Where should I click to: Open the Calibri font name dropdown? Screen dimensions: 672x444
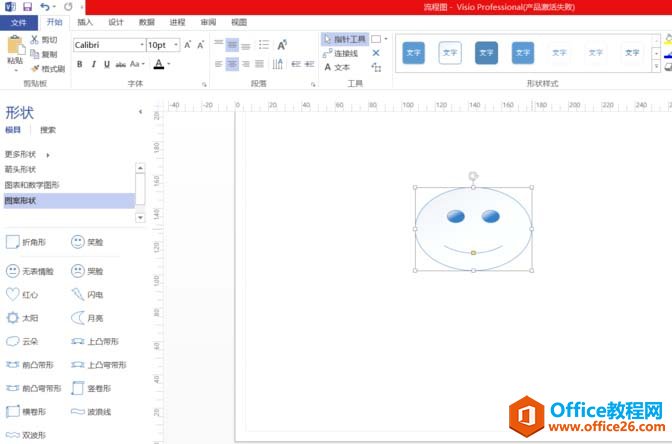pos(142,45)
